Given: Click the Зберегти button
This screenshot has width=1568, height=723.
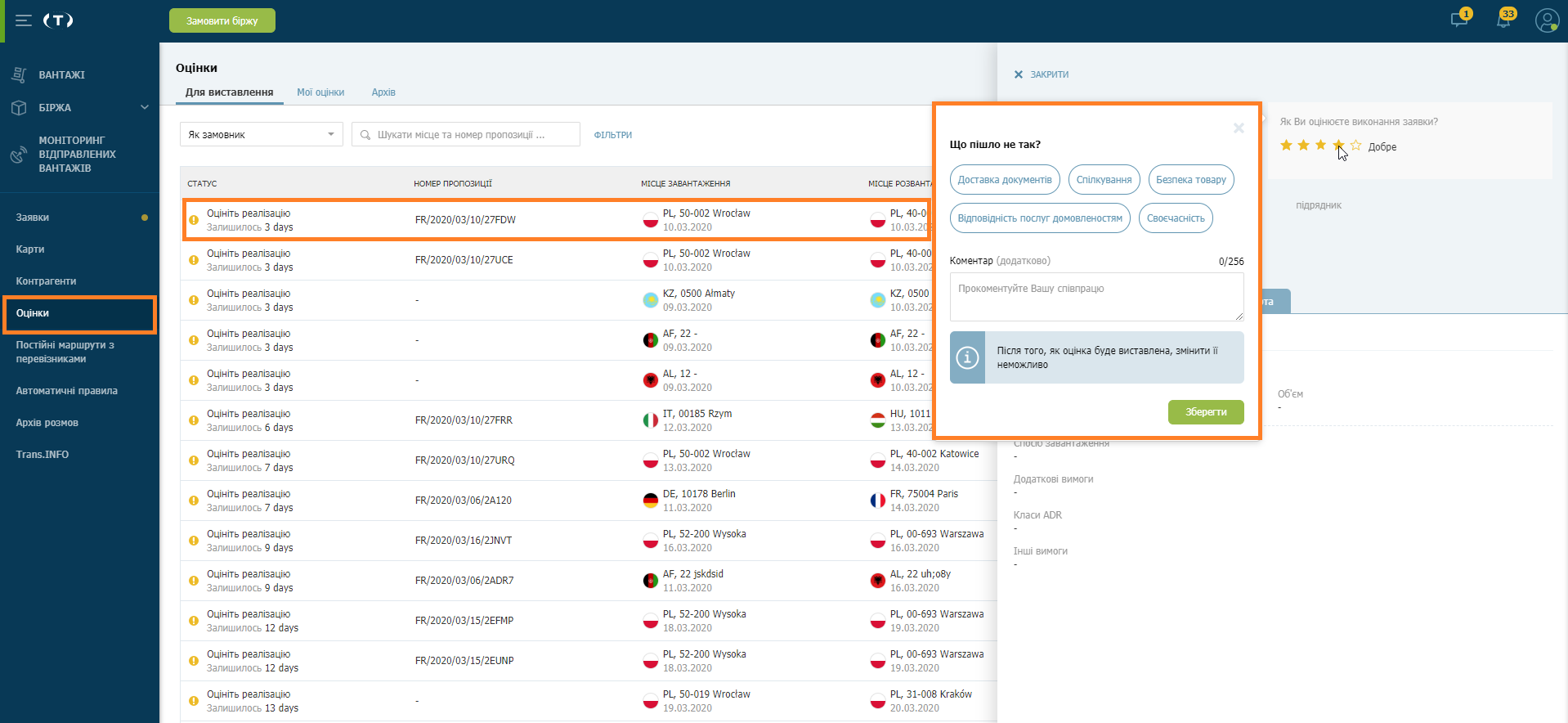Looking at the screenshot, I should (x=1206, y=412).
